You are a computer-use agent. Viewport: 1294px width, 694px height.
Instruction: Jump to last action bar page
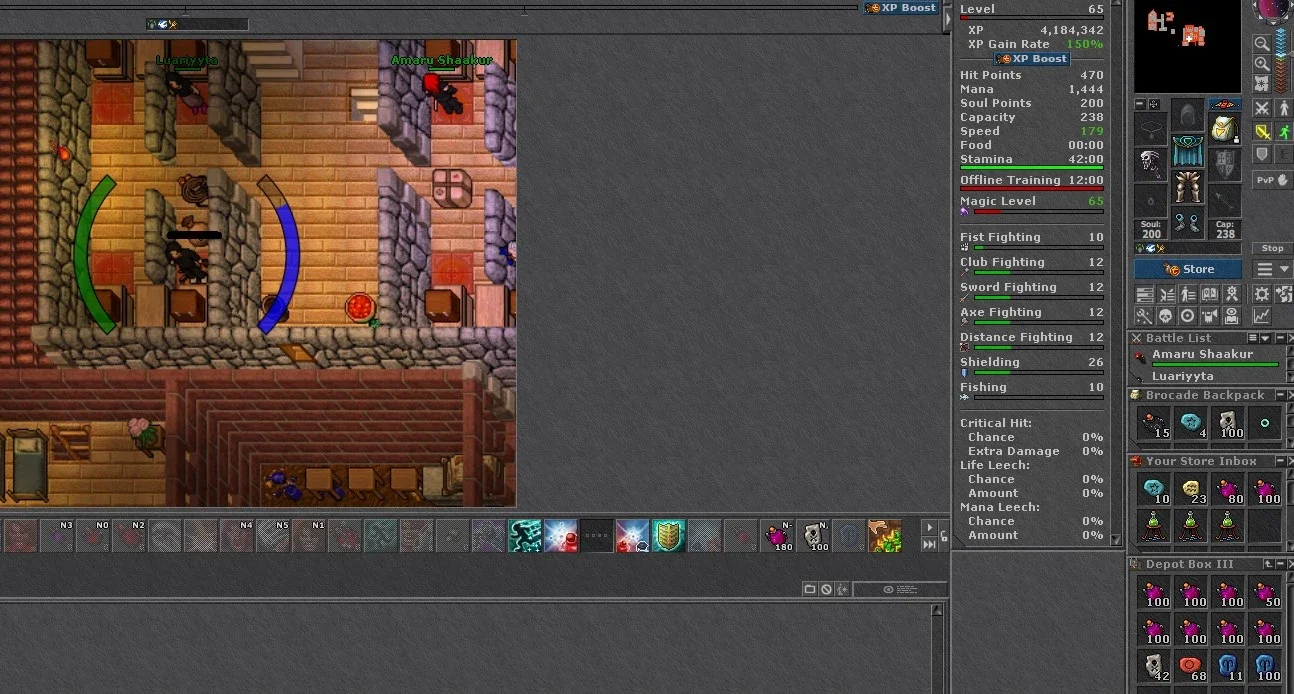click(930, 544)
